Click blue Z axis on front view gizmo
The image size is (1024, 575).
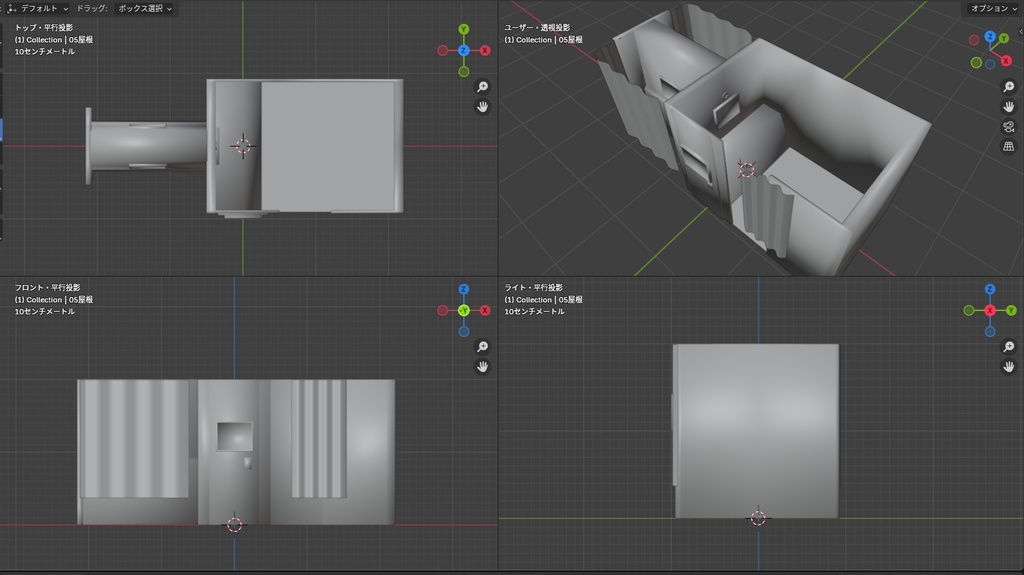tap(464, 289)
